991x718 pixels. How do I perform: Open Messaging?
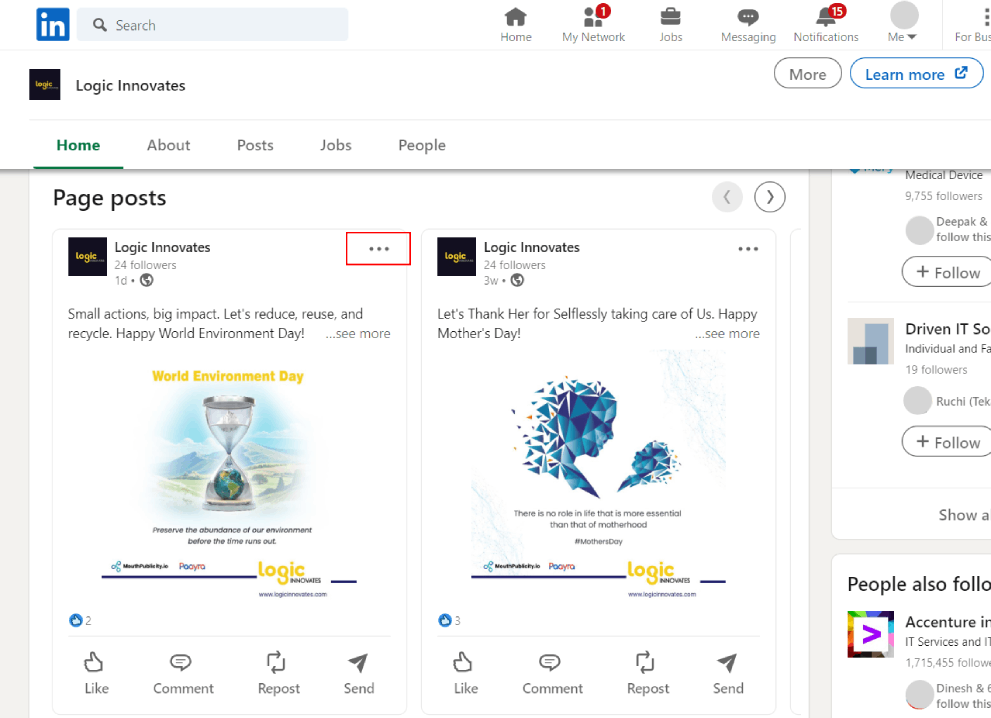[x=748, y=25]
